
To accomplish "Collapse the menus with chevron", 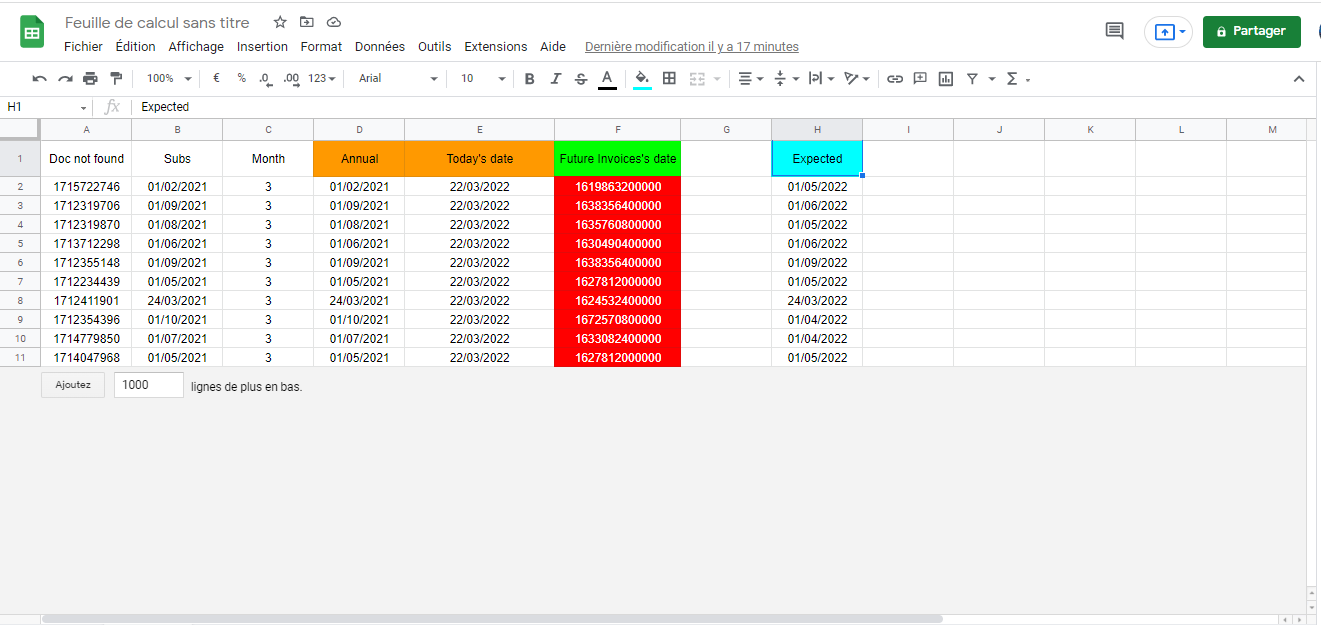I will coord(1299,78).
